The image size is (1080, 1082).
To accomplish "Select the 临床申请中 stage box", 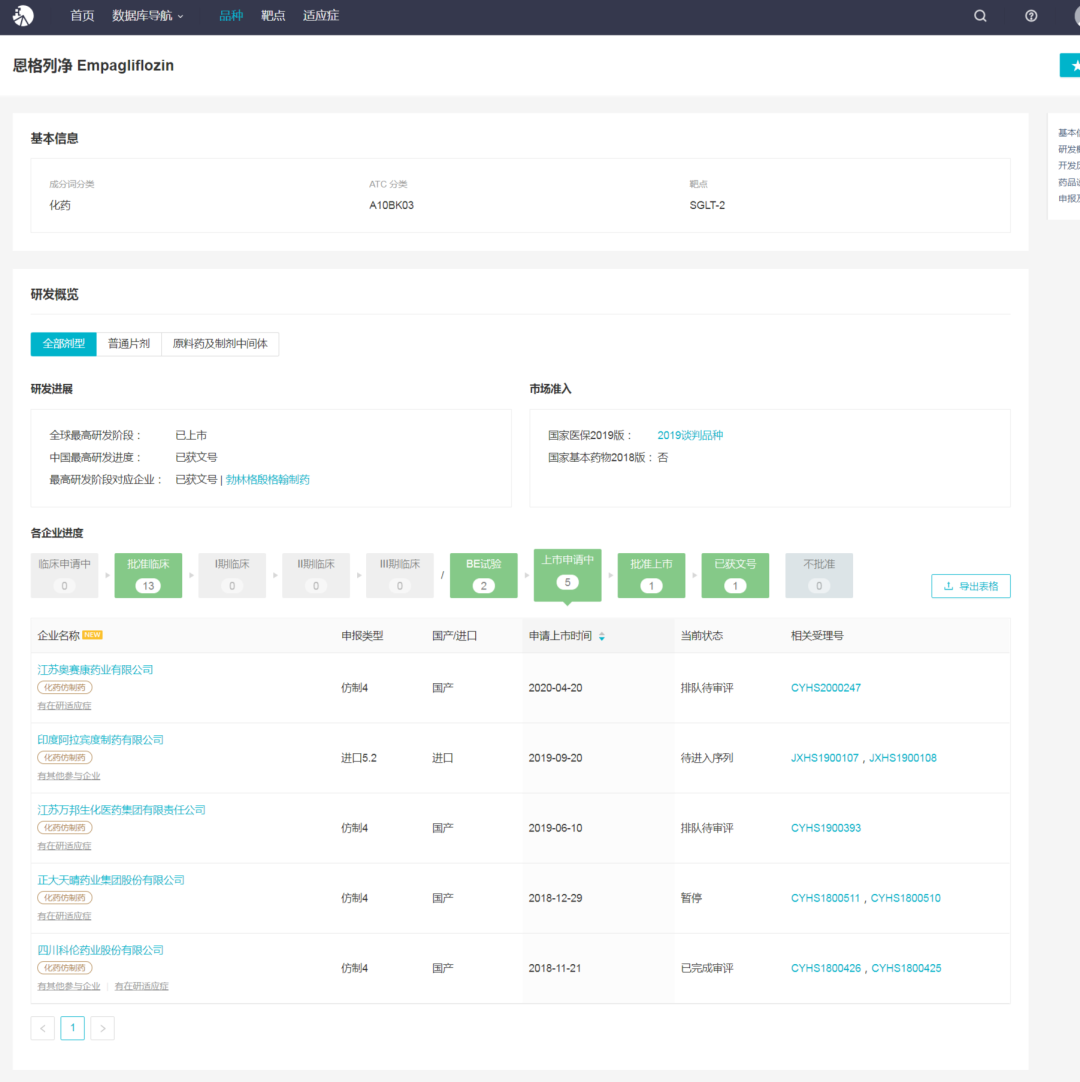I will 64,575.
